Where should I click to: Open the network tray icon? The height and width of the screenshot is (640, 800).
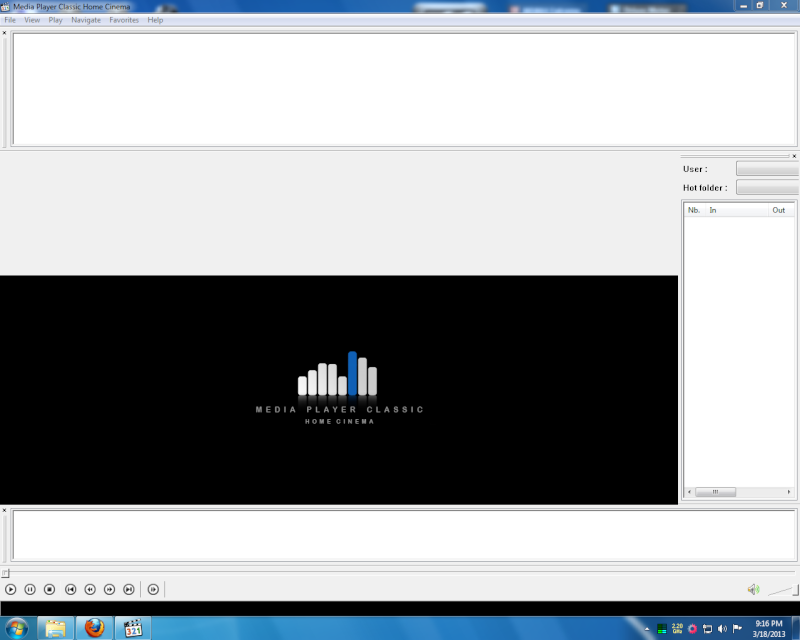pyautogui.click(x=707, y=629)
